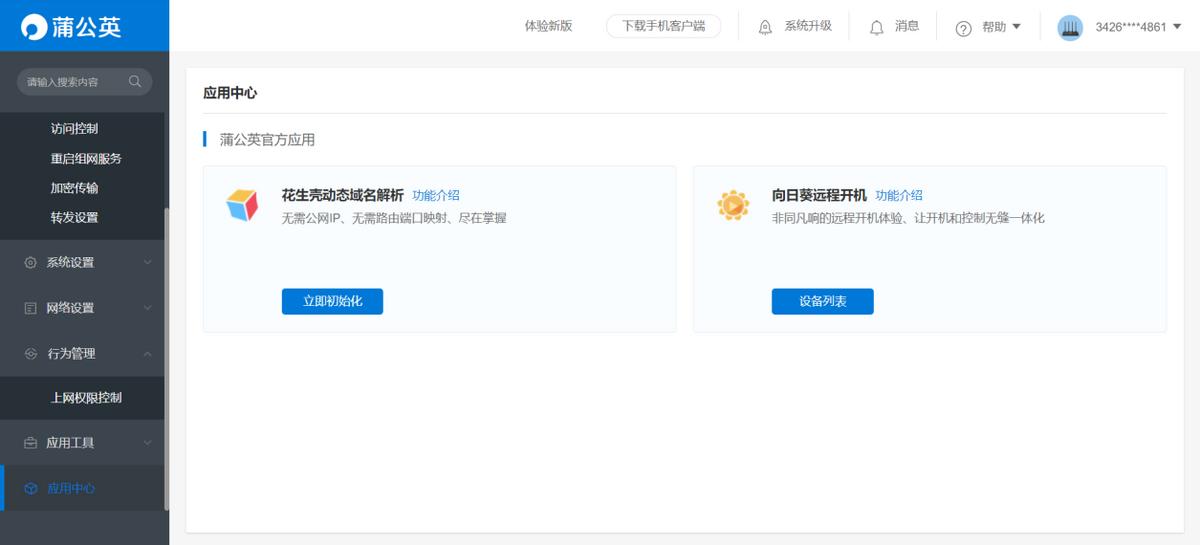Click the 消息 notification bell icon
The image size is (1200, 545).
(x=877, y=27)
